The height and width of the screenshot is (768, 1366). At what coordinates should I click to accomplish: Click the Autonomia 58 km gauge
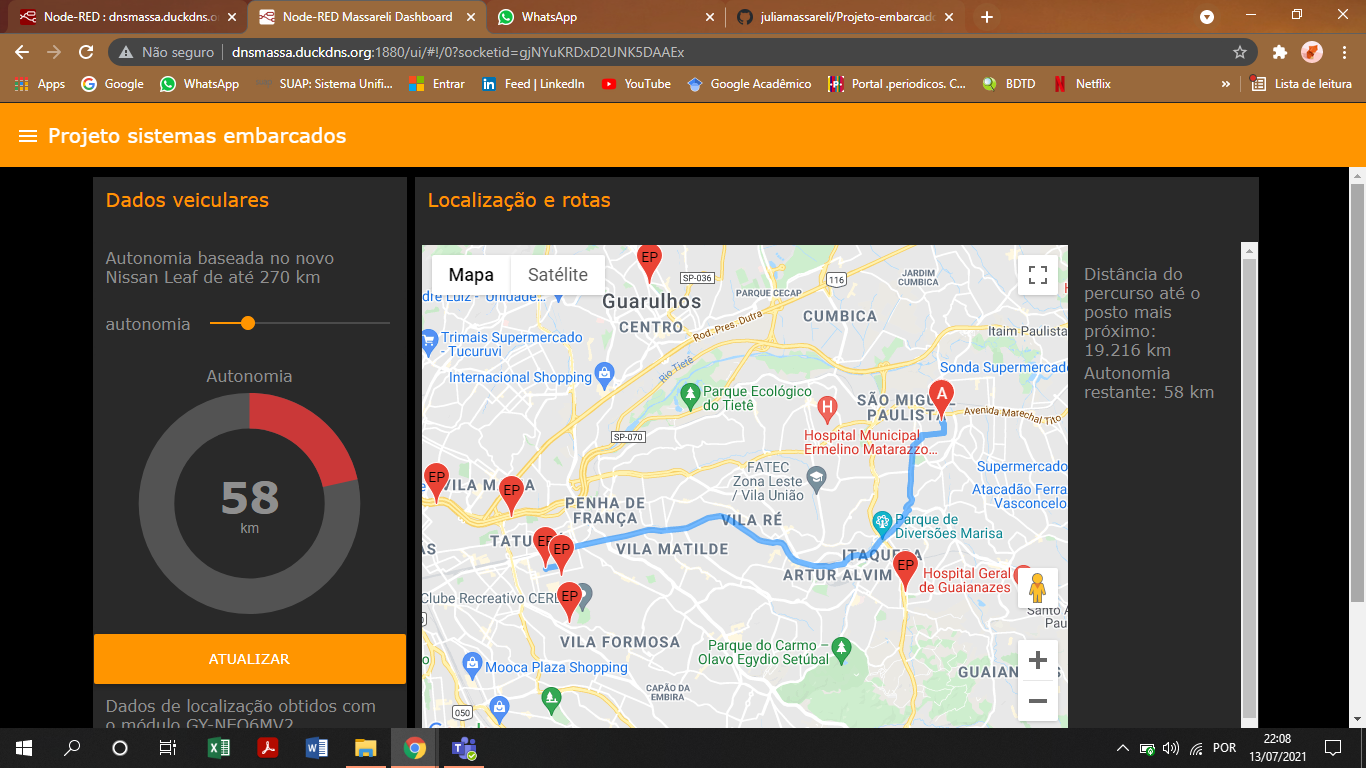[249, 503]
